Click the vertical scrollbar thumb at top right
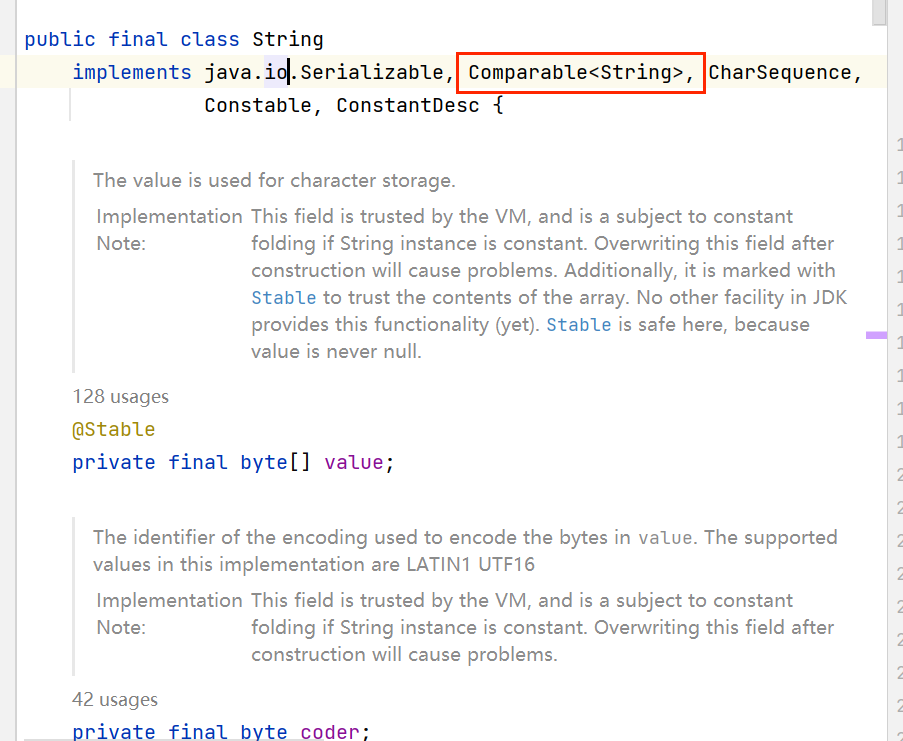Image resolution: width=903 pixels, height=741 pixels. [x=879, y=12]
